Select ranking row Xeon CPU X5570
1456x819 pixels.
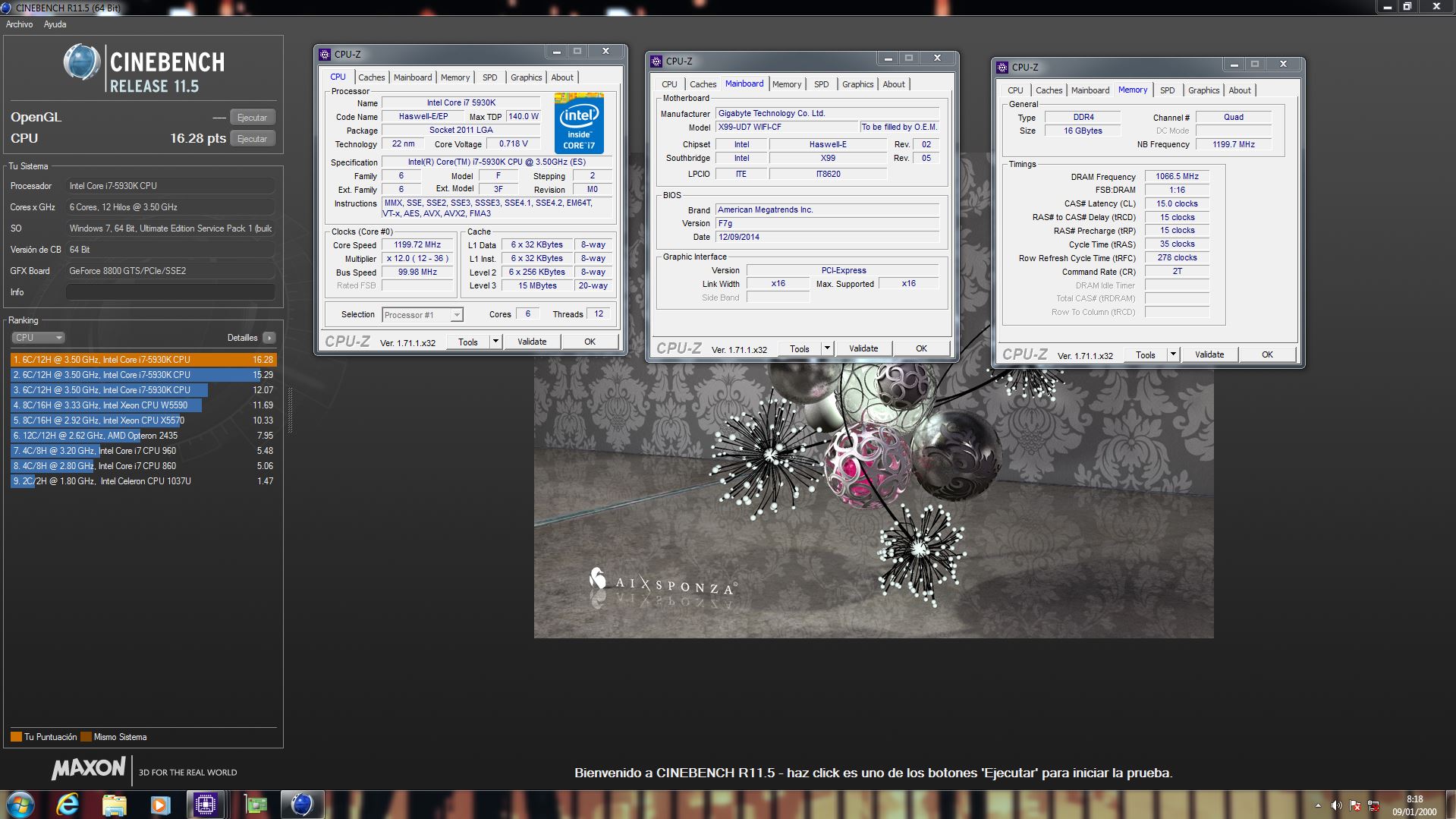[143, 421]
